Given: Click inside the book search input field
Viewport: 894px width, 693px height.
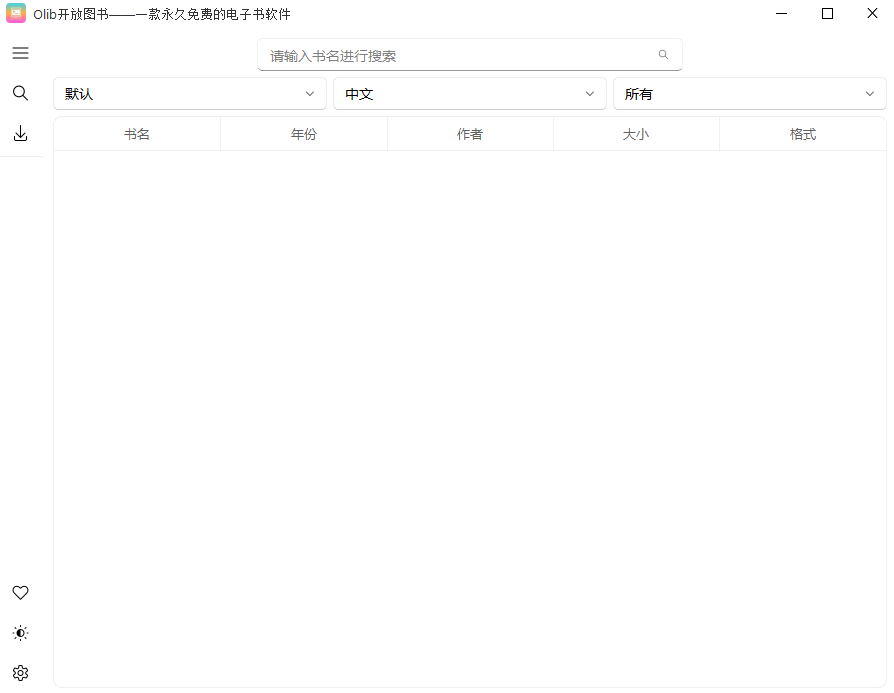Looking at the screenshot, I should point(450,54).
